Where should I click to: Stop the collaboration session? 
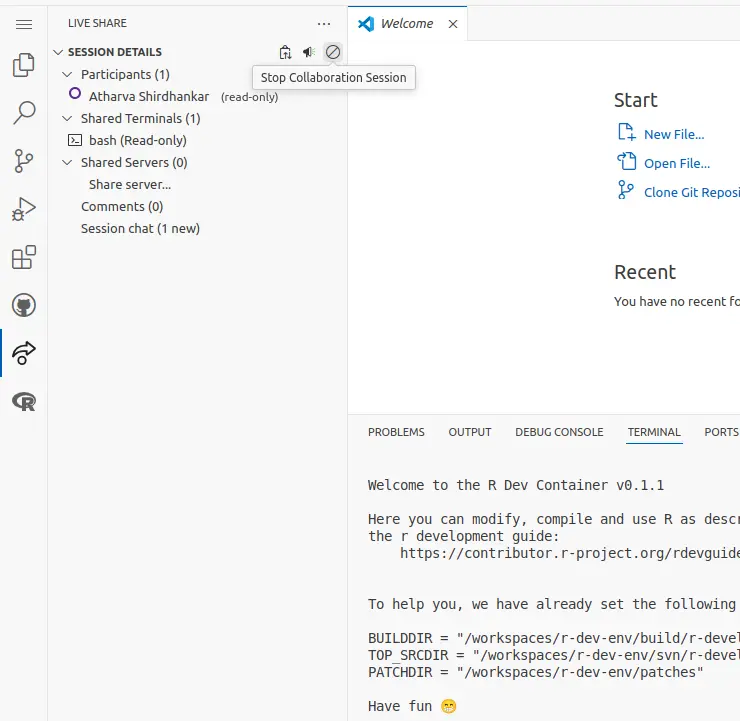coord(333,52)
